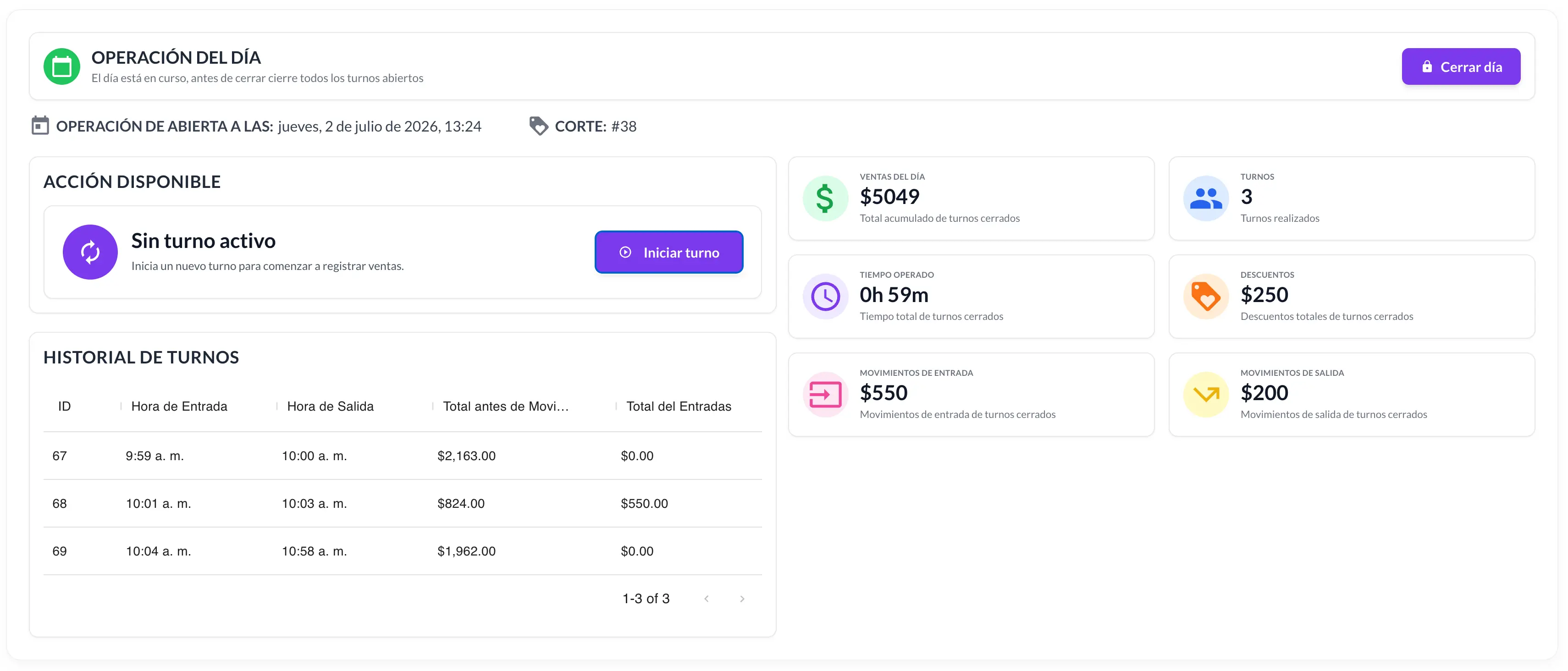Click the green dollar icon in Ventas del día

[x=825, y=198]
